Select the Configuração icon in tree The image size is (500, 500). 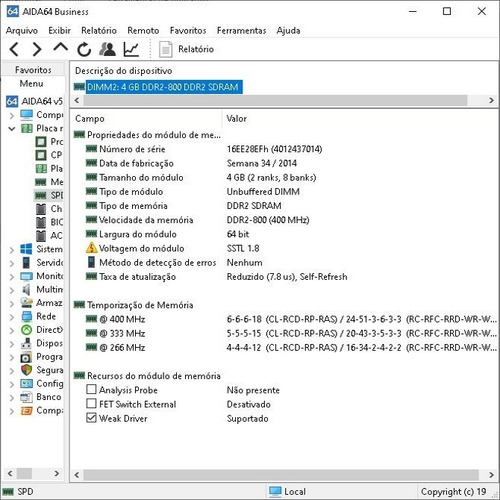(26, 384)
